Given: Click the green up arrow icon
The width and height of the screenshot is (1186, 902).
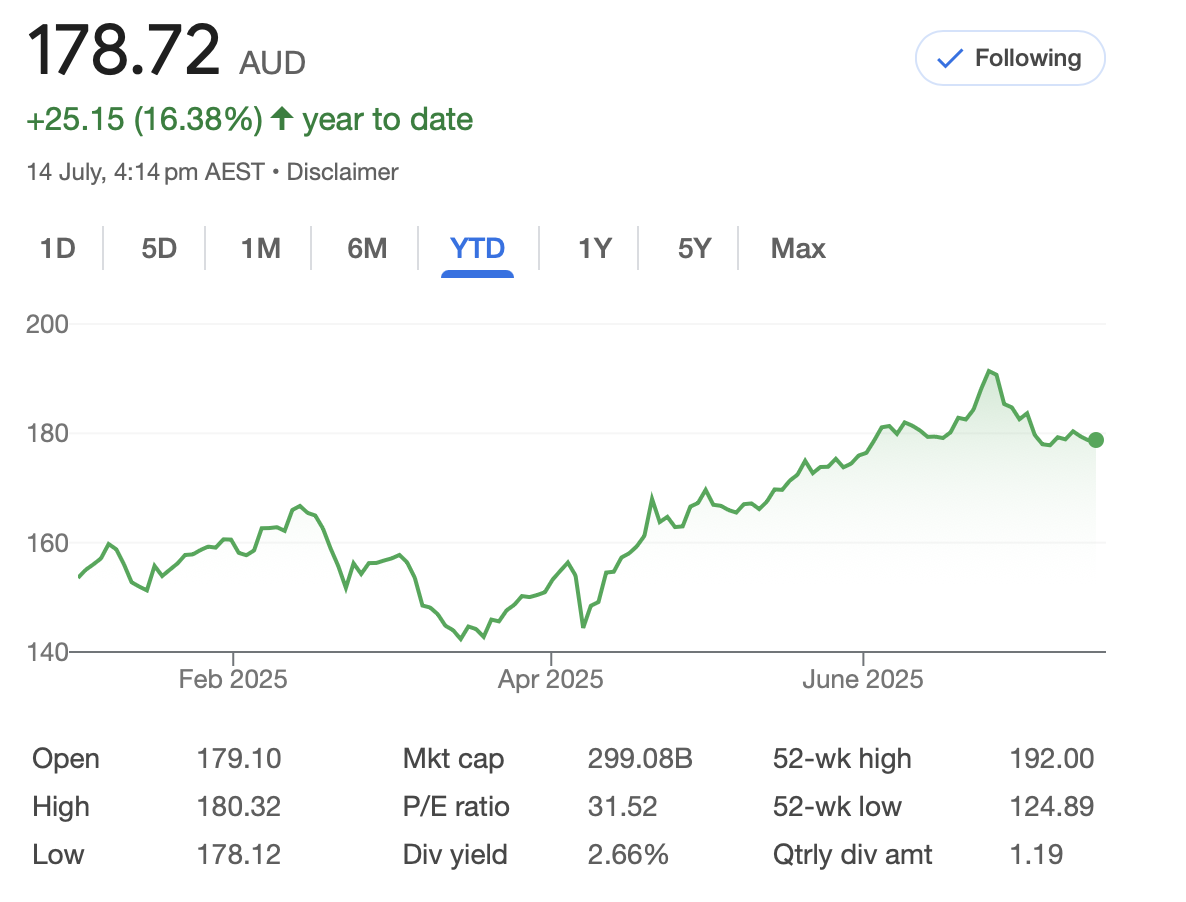Looking at the screenshot, I should (281, 119).
